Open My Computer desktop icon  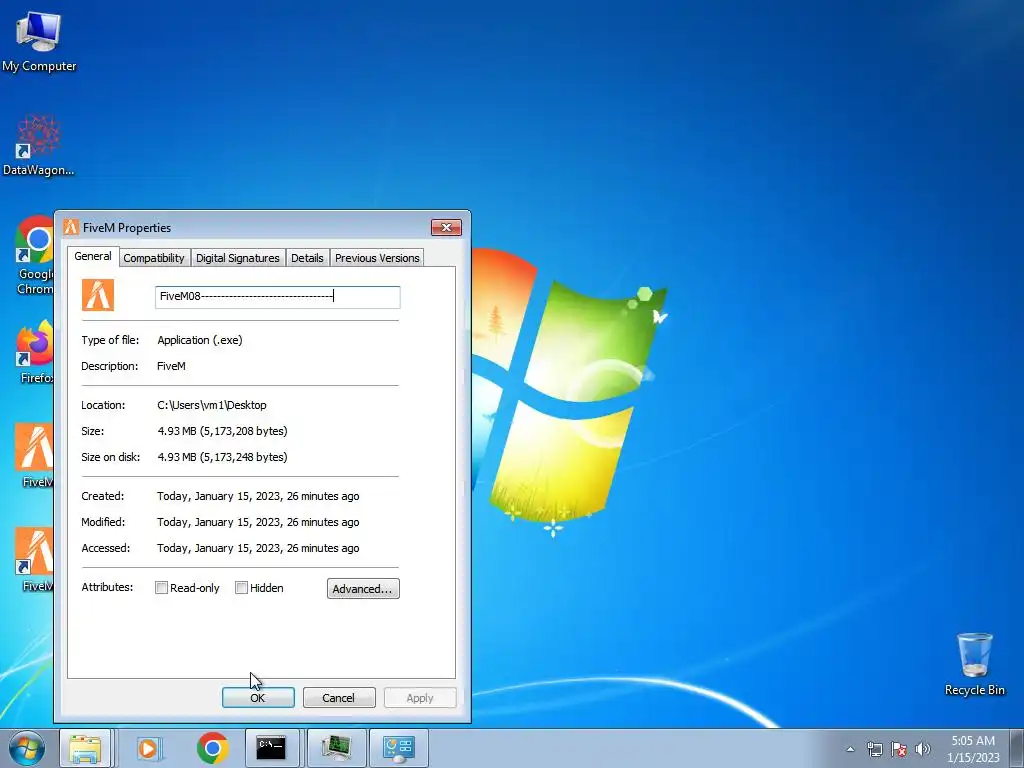click(39, 41)
